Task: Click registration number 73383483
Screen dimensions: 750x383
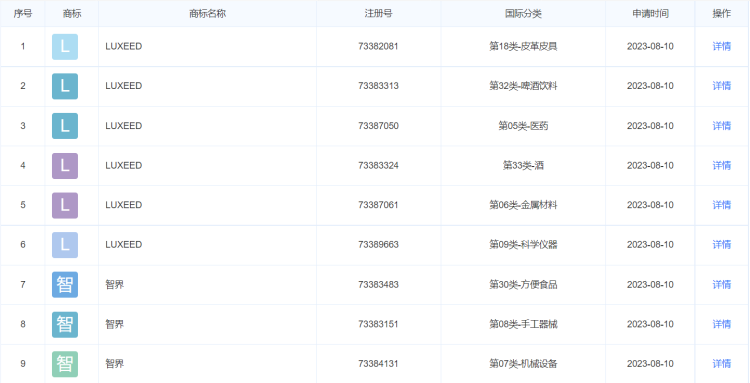Action: click(378, 285)
